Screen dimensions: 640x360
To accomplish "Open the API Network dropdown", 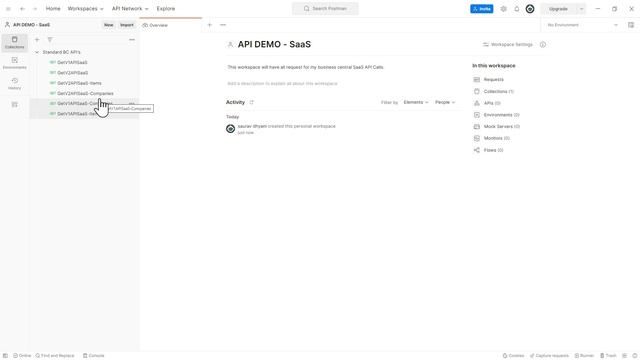I will (130, 9).
